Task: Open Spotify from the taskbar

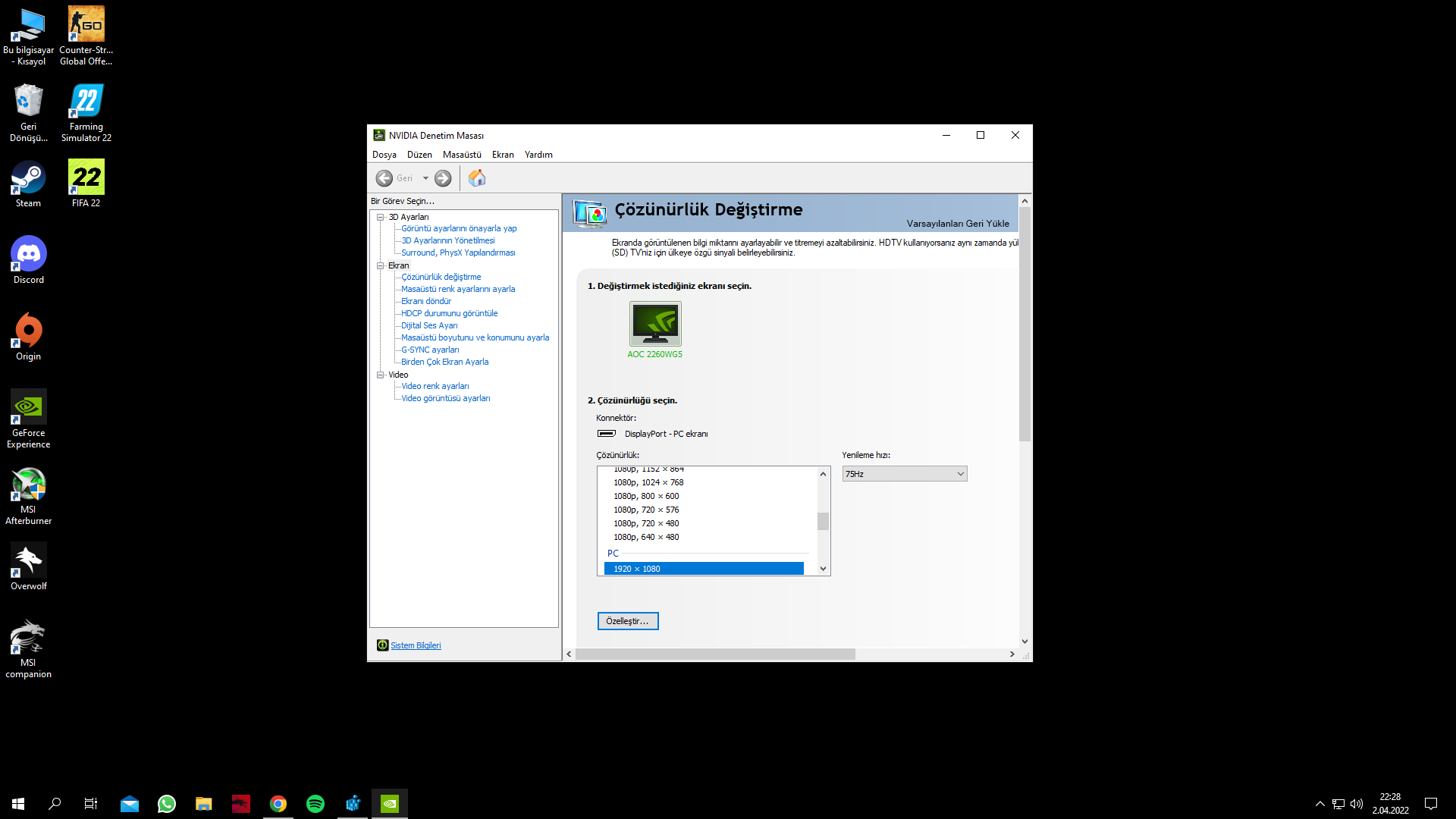Action: [x=315, y=804]
